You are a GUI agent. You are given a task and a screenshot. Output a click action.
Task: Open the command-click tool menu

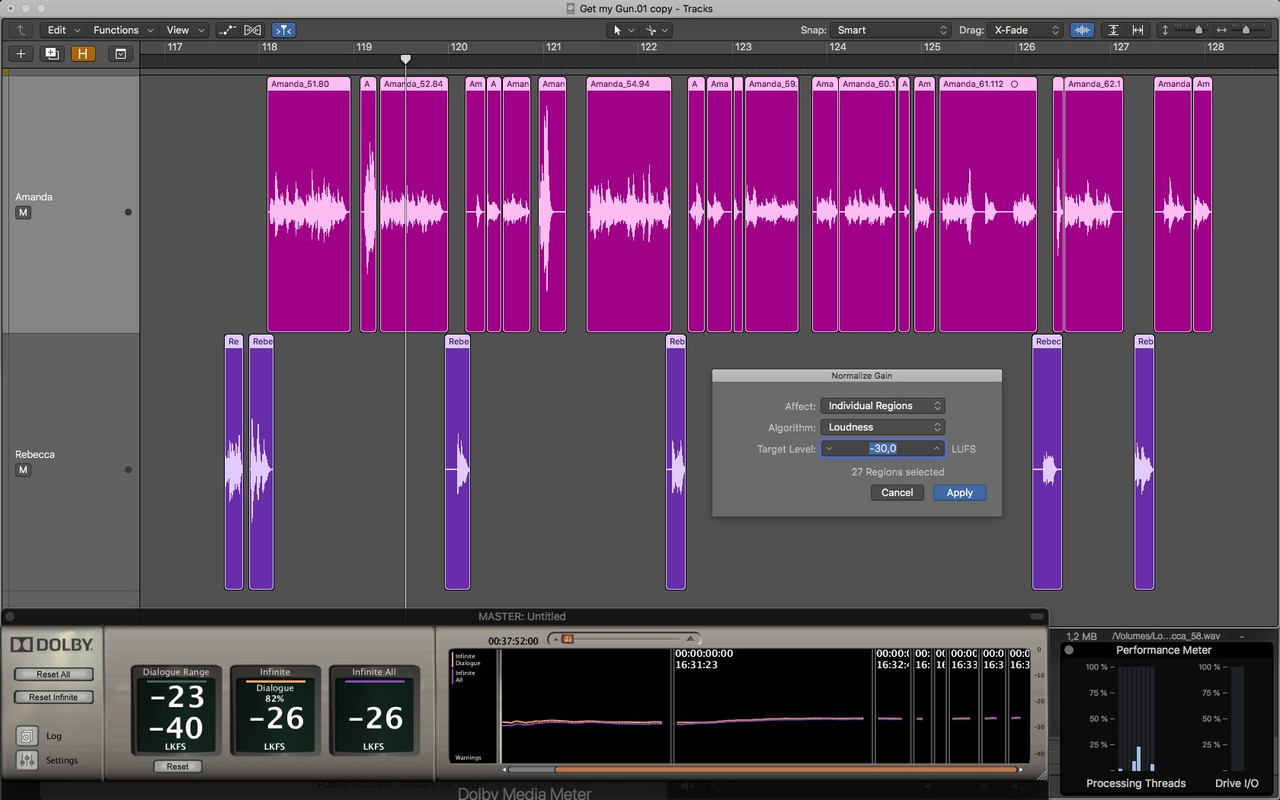655,30
